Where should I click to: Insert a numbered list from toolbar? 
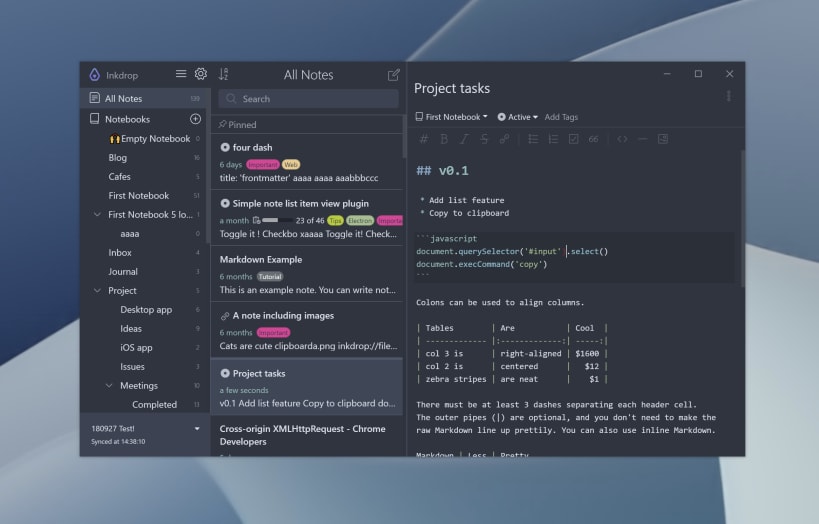[553, 139]
